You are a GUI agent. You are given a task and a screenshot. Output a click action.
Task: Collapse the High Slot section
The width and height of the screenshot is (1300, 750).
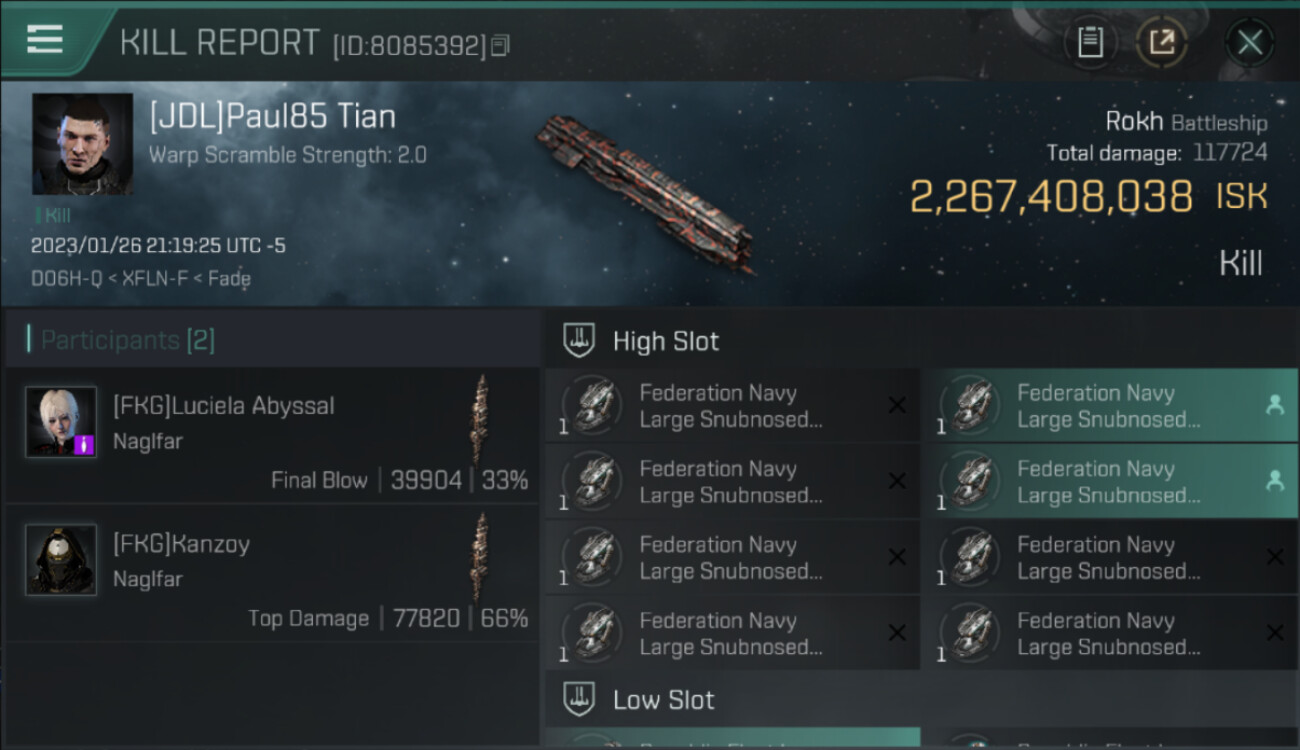pyautogui.click(x=665, y=341)
